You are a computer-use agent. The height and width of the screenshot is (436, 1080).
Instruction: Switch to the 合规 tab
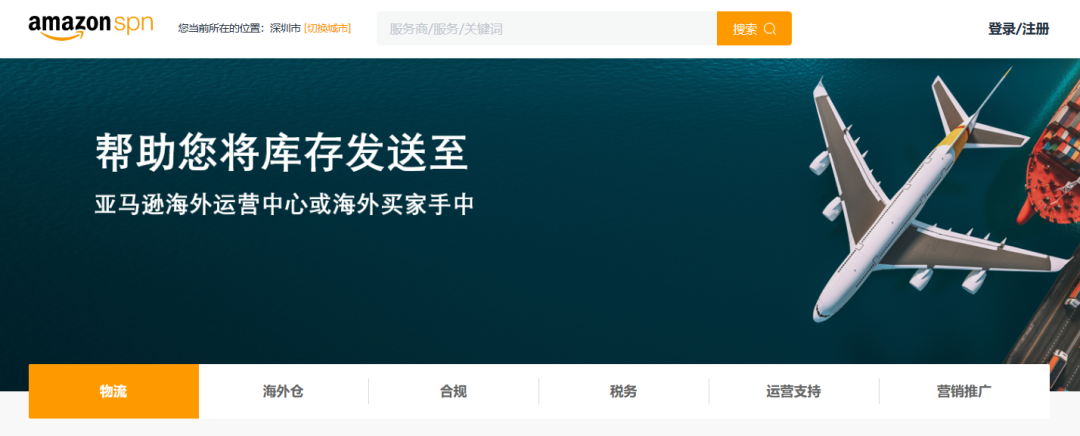point(453,391)
